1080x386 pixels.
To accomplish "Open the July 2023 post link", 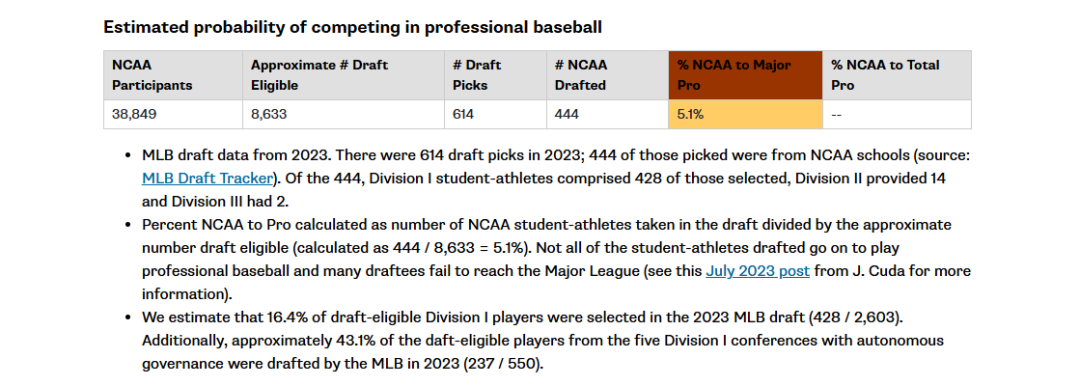I will [758, 271].
